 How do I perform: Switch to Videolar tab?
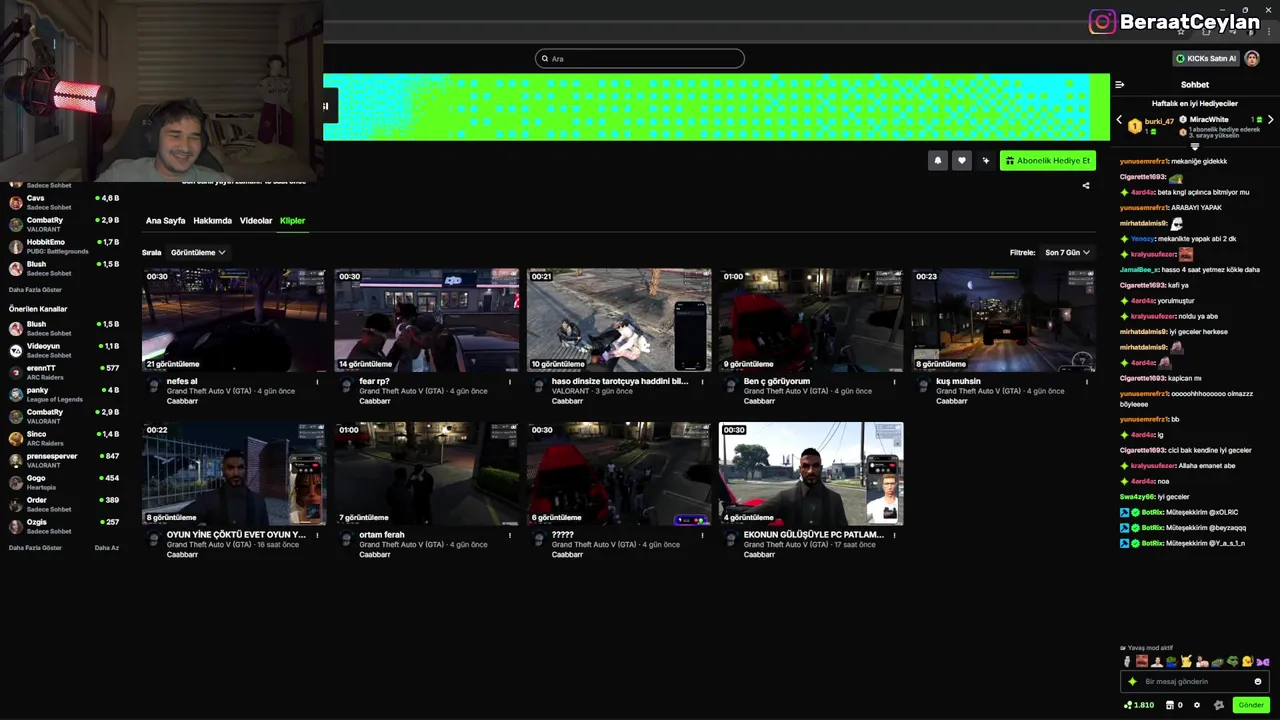tap(256, 221)
